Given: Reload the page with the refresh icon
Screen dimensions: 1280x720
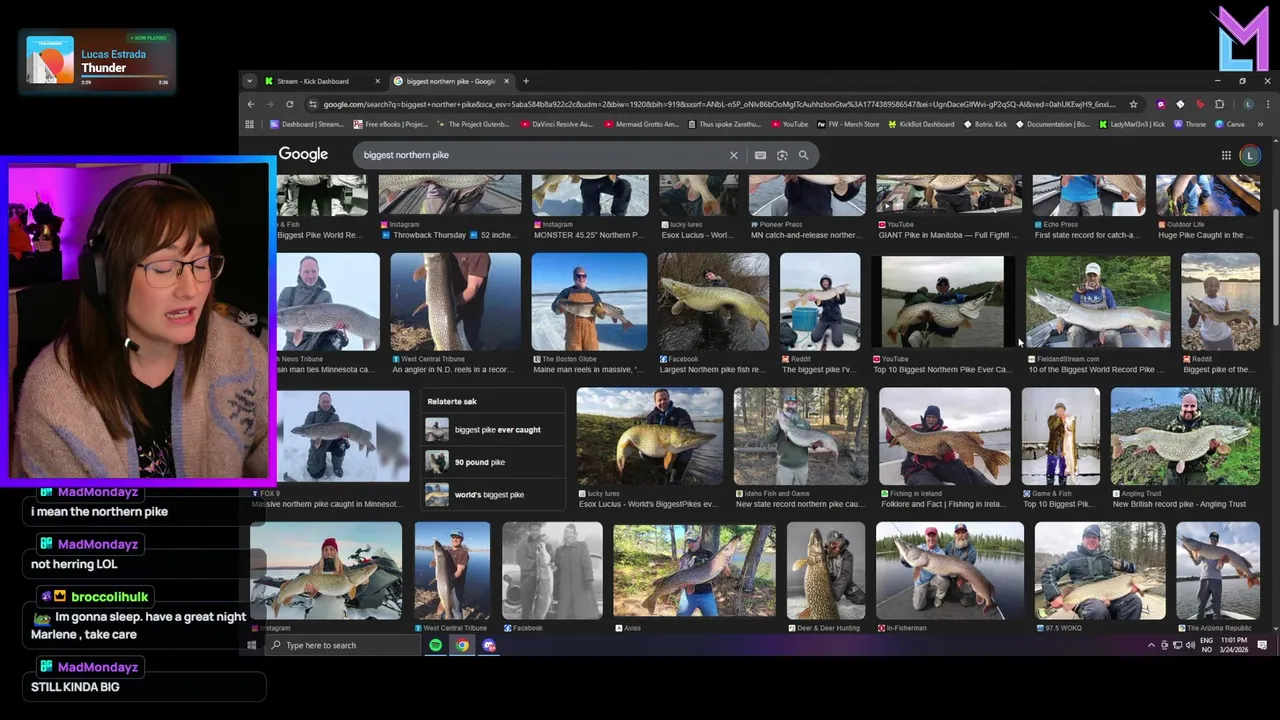Looking at the screenshot, I should tap(289, 104).
